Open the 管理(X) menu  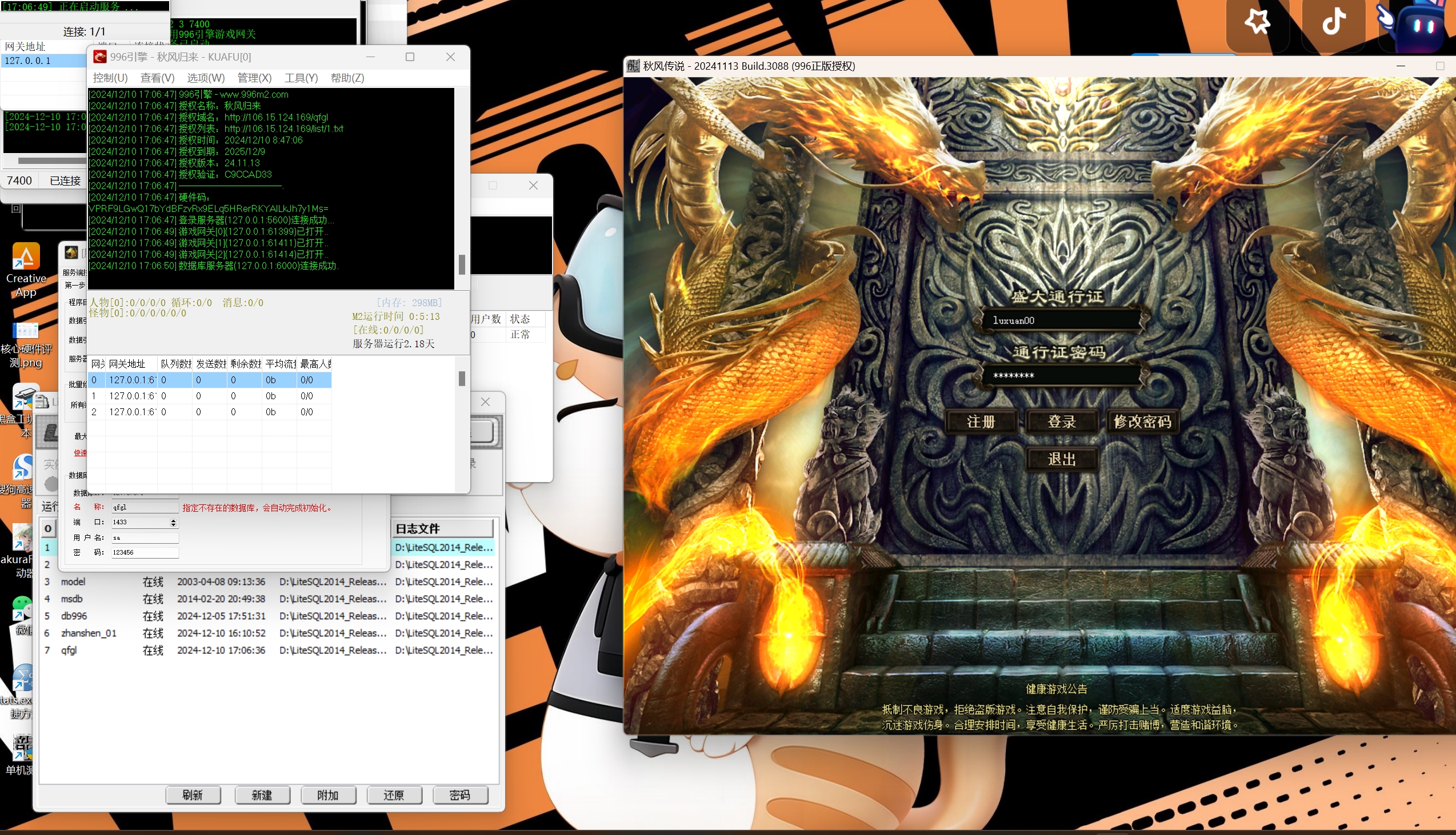point(255,78)
